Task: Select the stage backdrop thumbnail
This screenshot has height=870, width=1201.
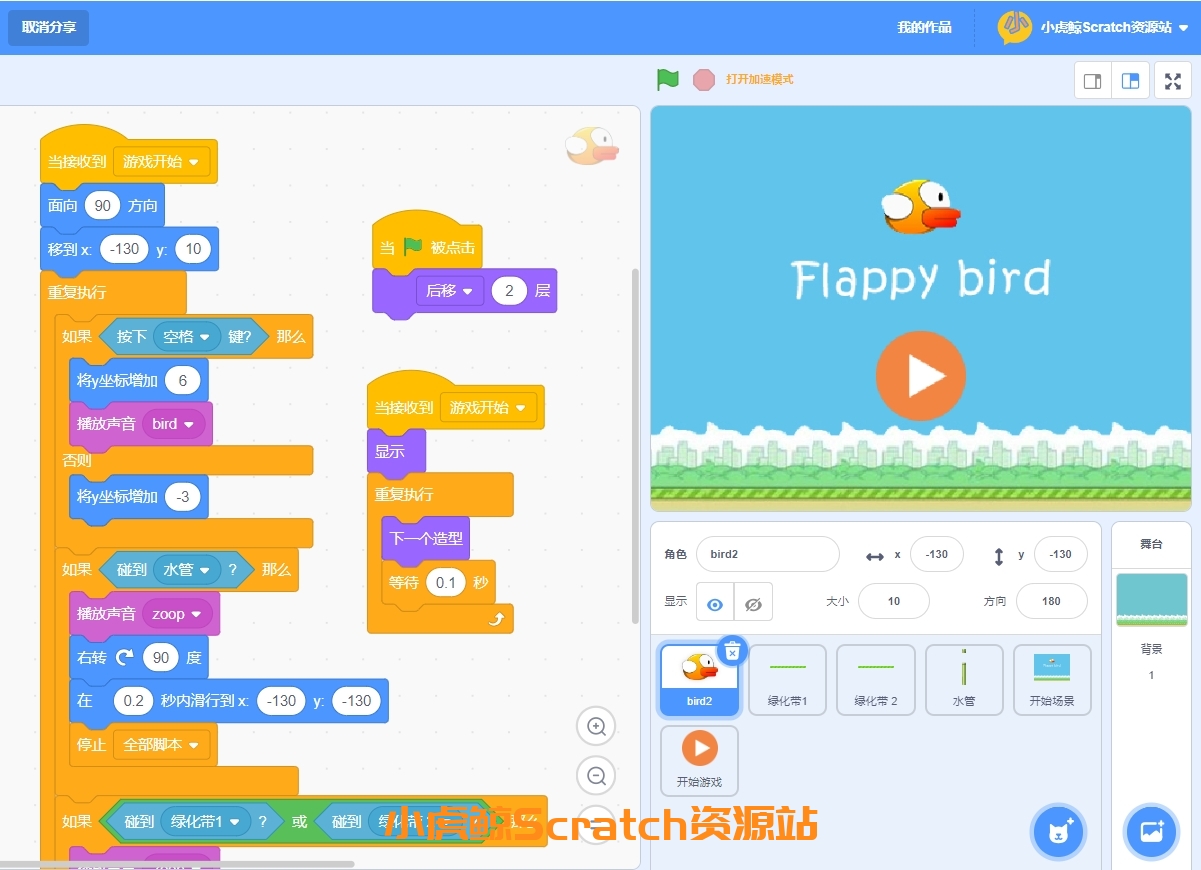Action: [x=1151, y=600]
